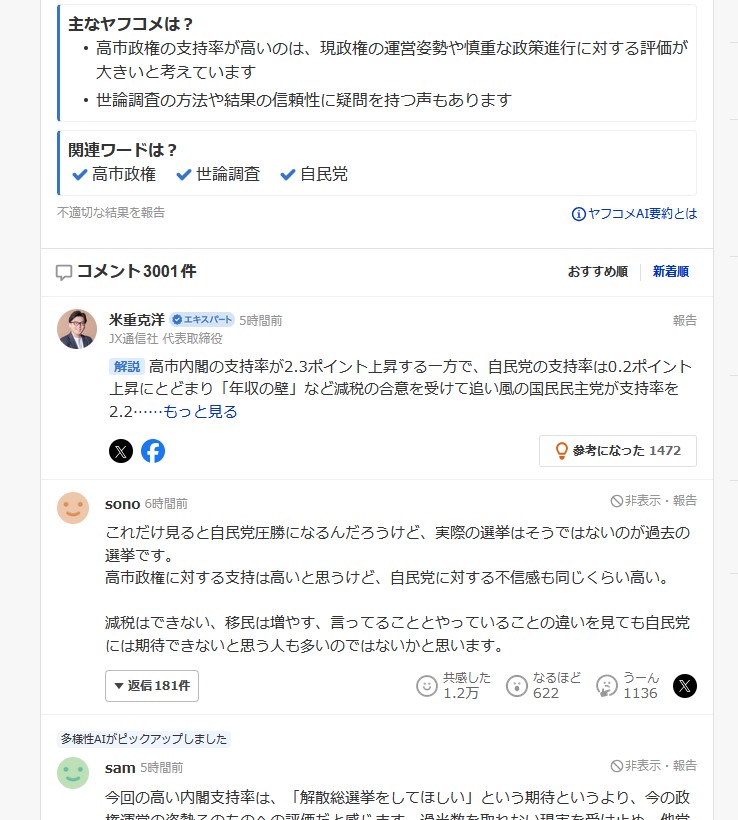Click the 共感した smiley reaction icon
The width and height of the screenshot is (738, 820).
pos(427,686)
